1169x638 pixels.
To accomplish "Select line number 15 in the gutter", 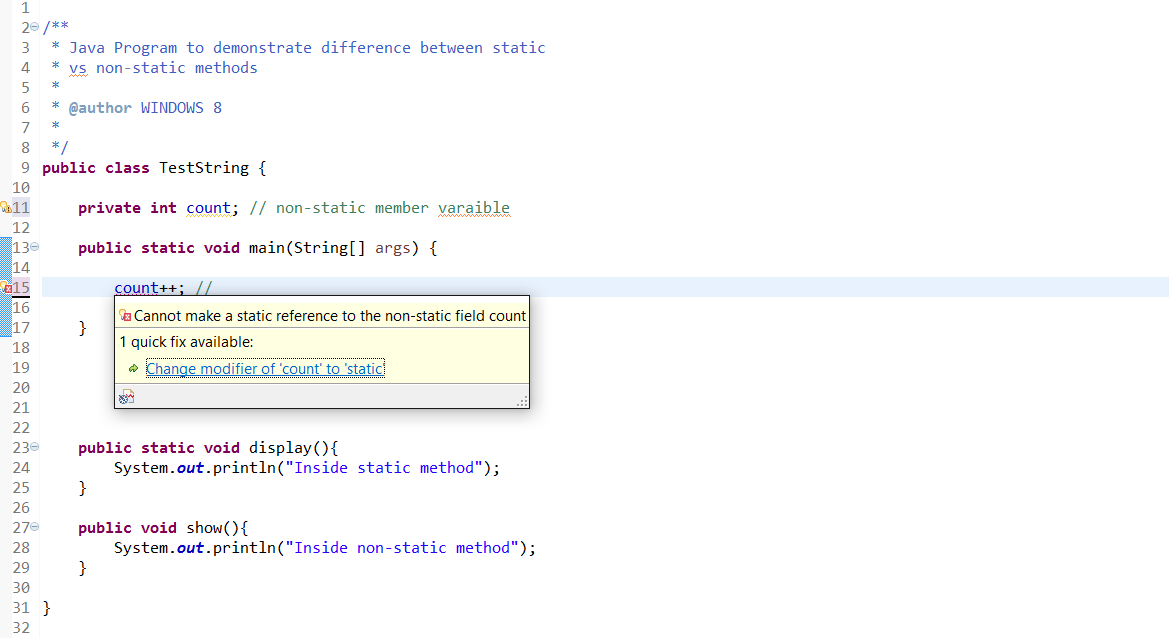I will [21, 288].
